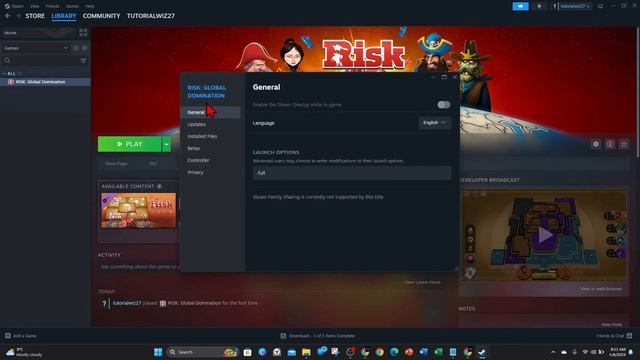Open the game manage gear icon
The image size is (640, 360).
[596, 144]
